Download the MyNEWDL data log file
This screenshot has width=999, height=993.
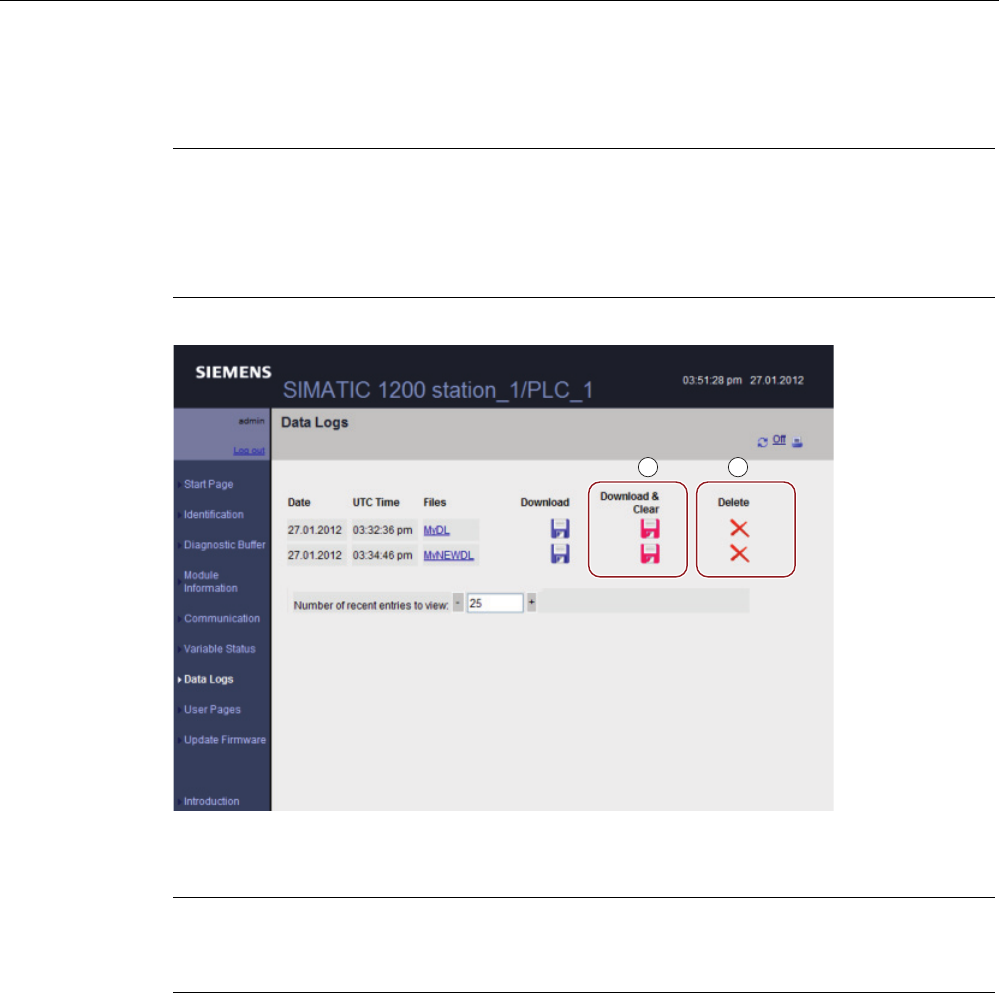coord(560,554)
